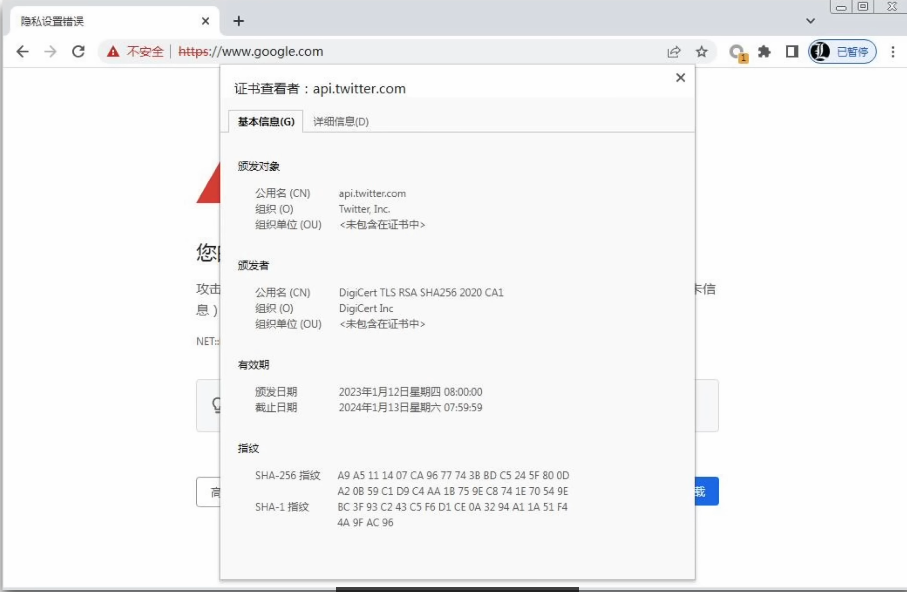Image resolution: width=907 pixels, height=592 pixels.
Task: Reload the current page
Action: 78,52
